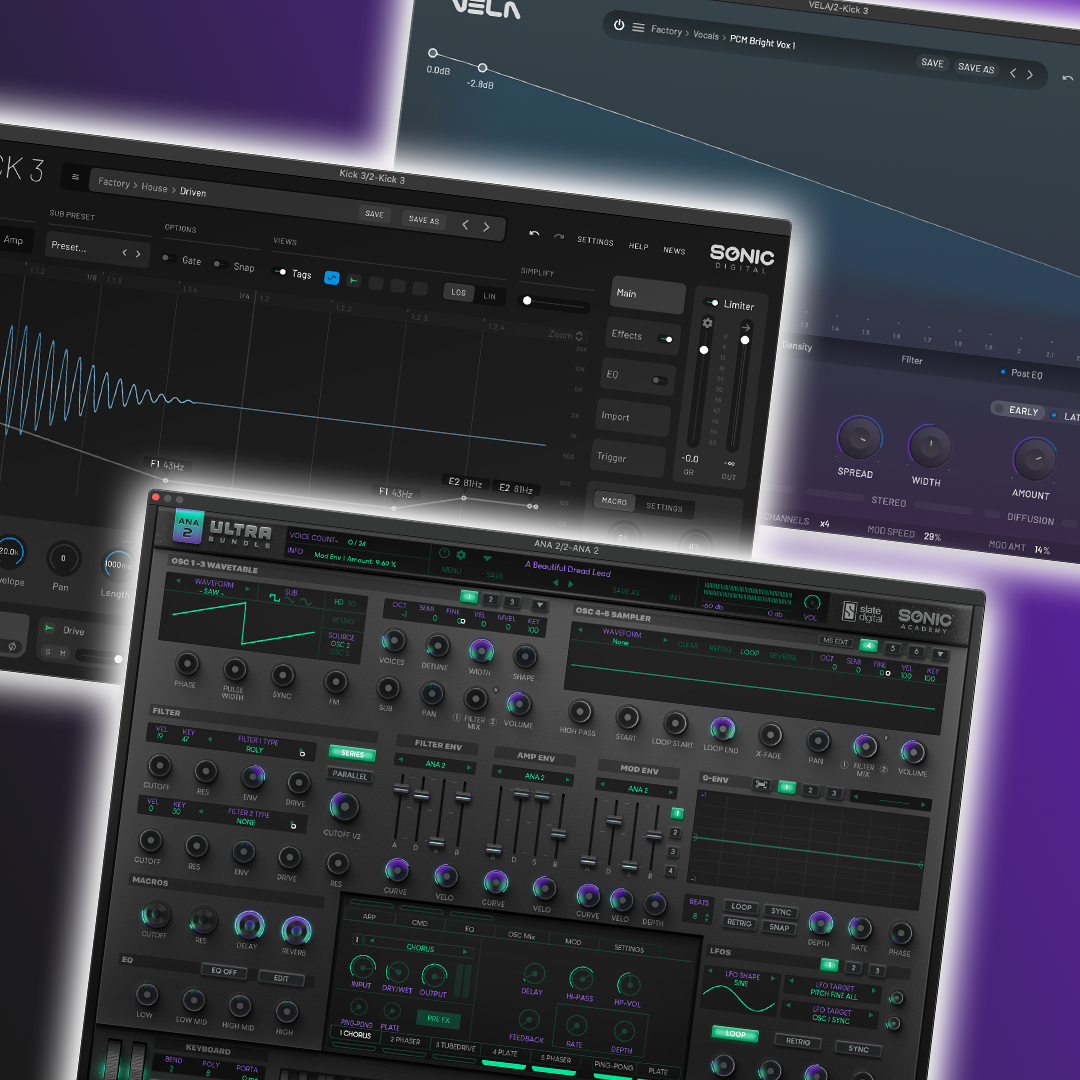Toggle the Effects switch in Kick 3

[x=666, y=339]
